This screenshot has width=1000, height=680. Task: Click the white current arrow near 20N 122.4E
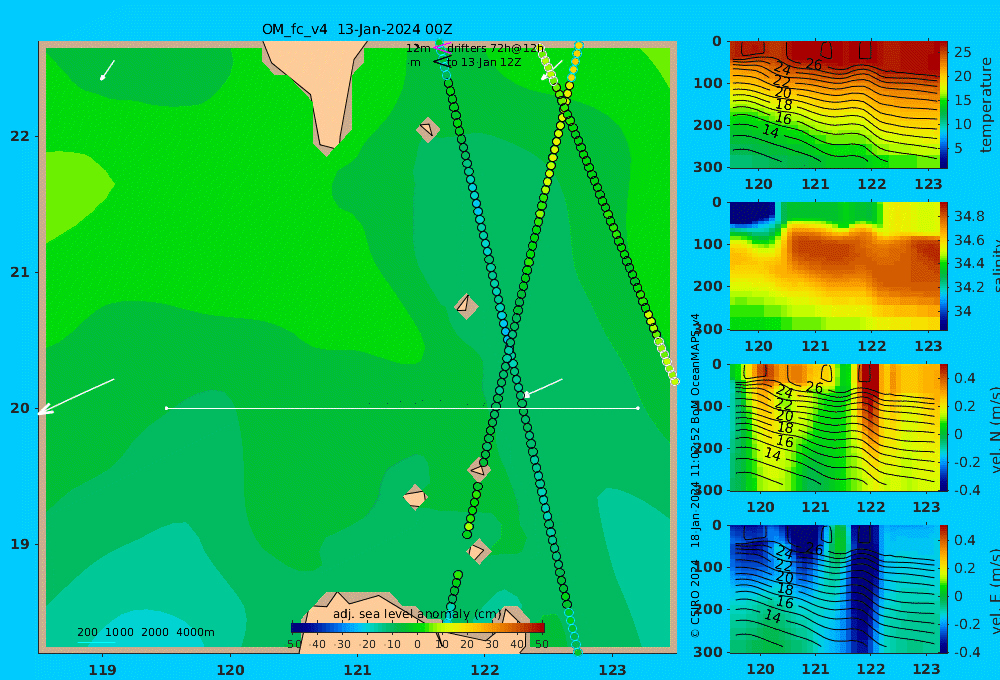(x=542, y=388)
